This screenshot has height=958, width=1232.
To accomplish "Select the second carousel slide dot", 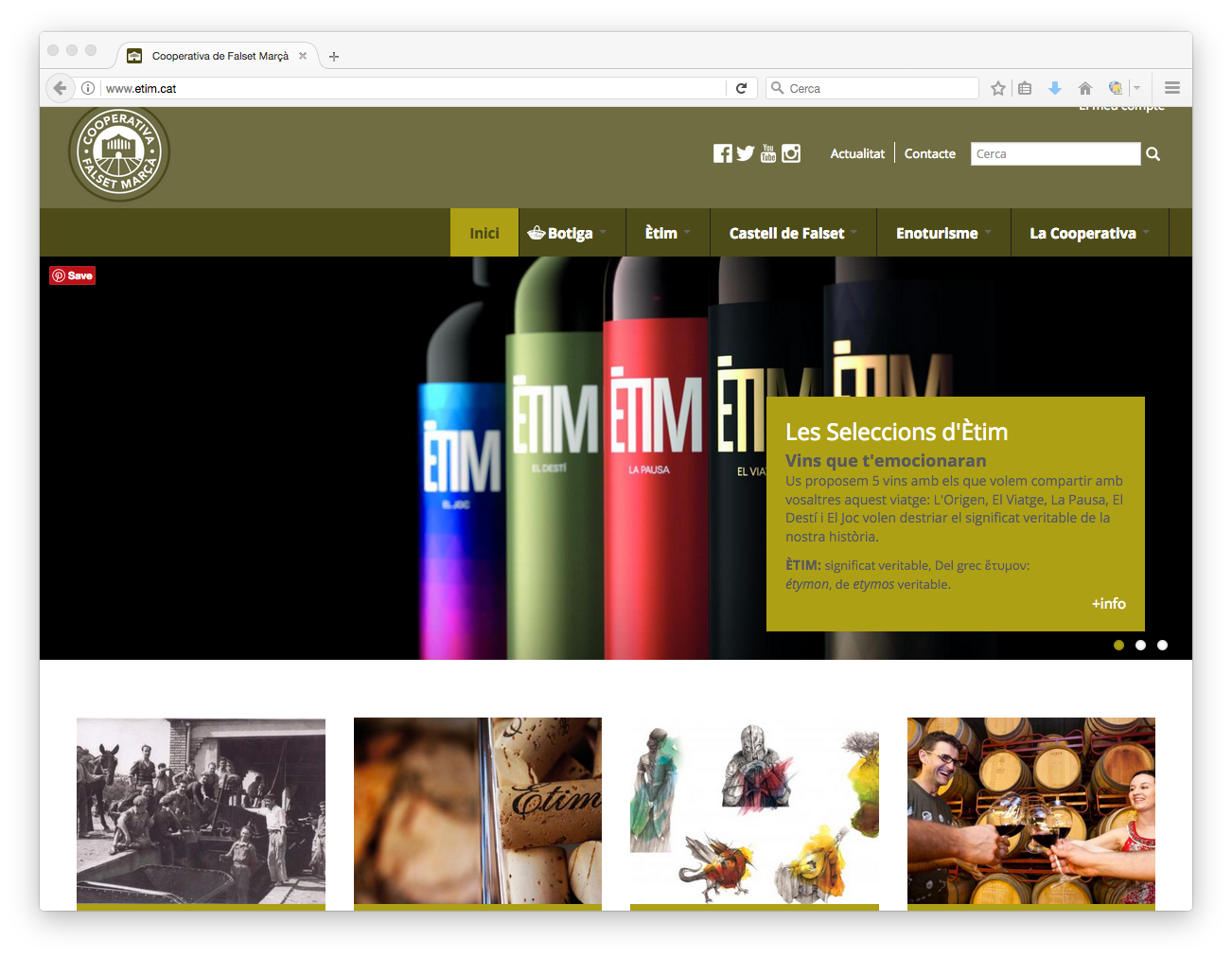I will (1140, 645).
